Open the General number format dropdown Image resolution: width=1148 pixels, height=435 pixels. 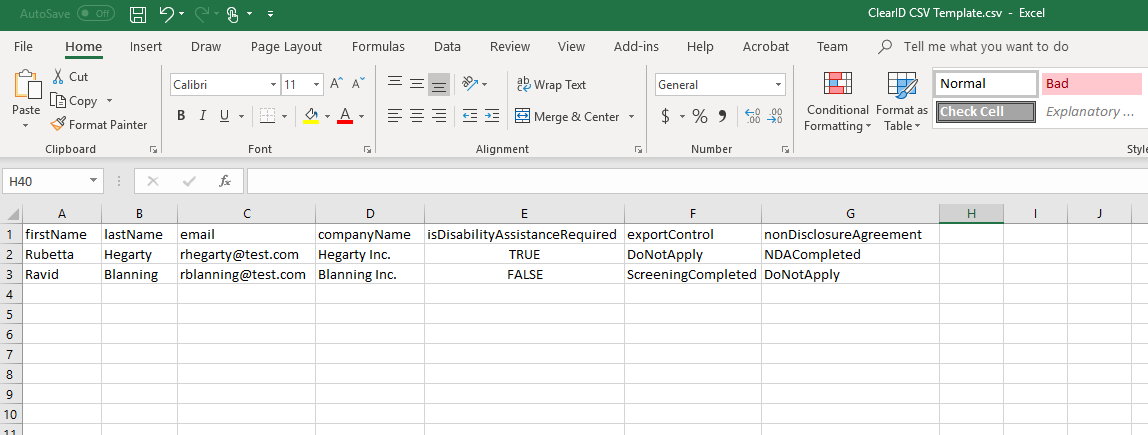point(778,85)
